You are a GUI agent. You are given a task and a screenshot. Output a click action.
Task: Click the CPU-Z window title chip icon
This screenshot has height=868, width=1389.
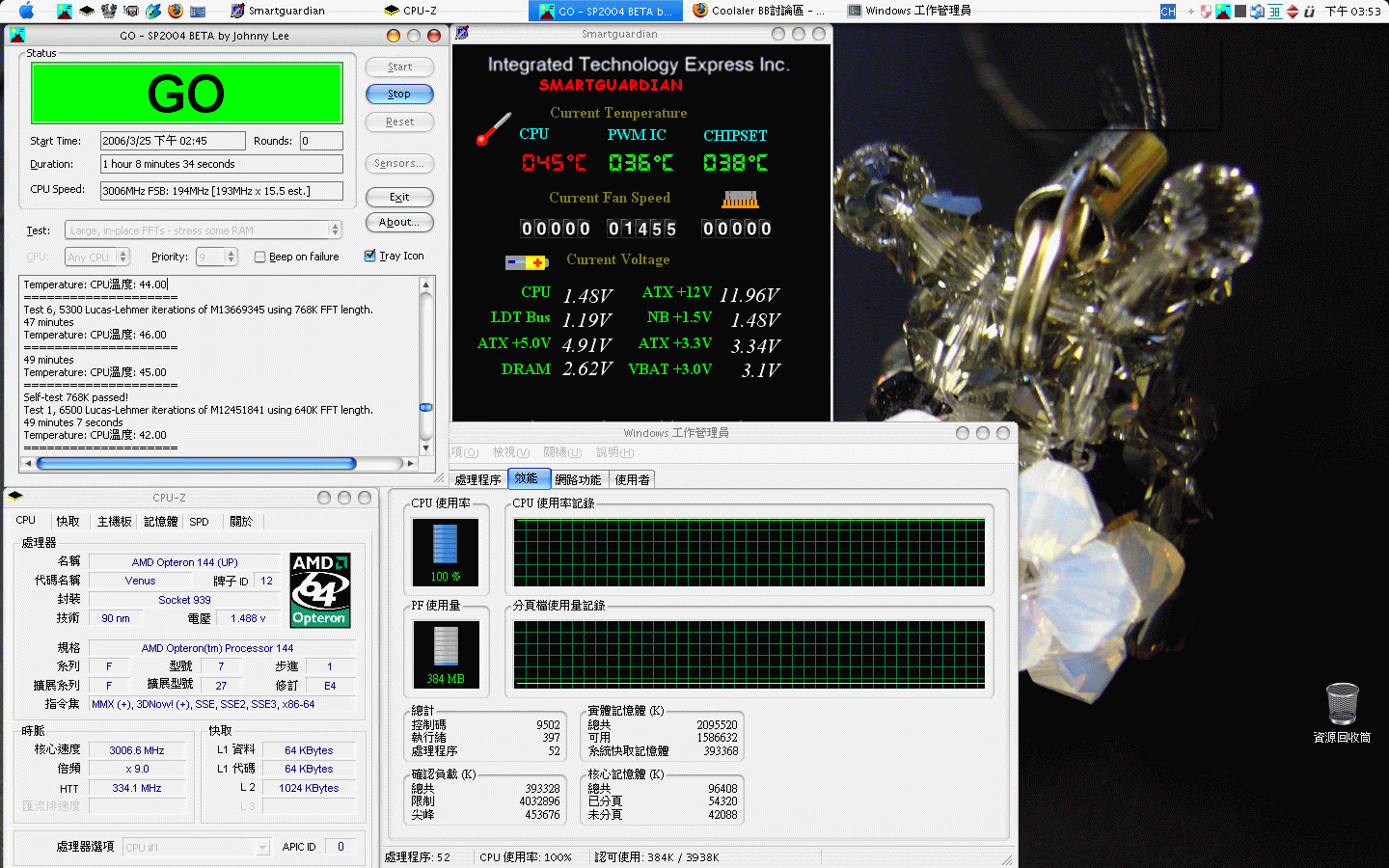point(15,497)
